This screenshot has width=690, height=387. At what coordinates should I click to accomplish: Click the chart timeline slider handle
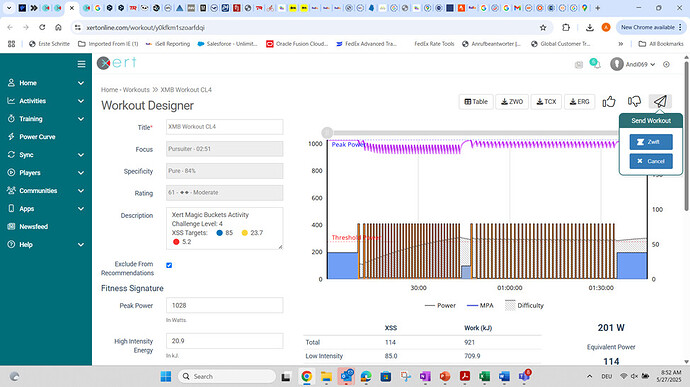click(327, 133)
